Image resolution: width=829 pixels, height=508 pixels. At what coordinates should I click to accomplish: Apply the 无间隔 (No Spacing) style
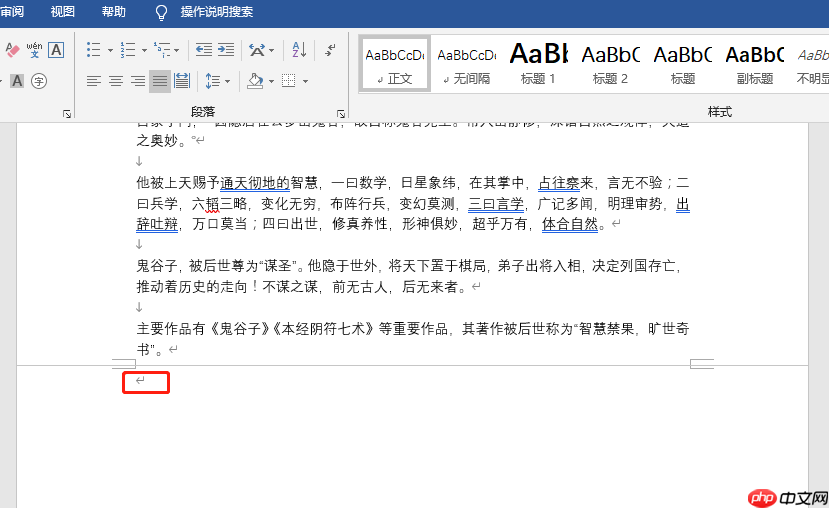click(466, 64)
